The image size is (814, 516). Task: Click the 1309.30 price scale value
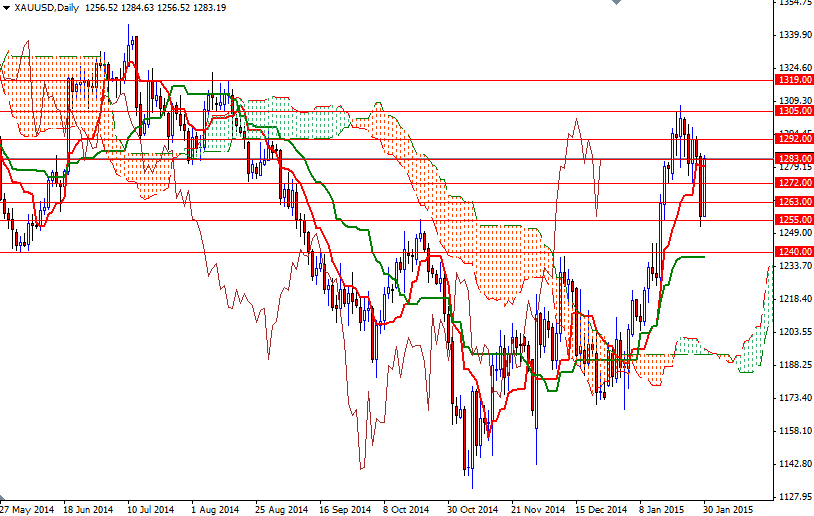(795, 100)
